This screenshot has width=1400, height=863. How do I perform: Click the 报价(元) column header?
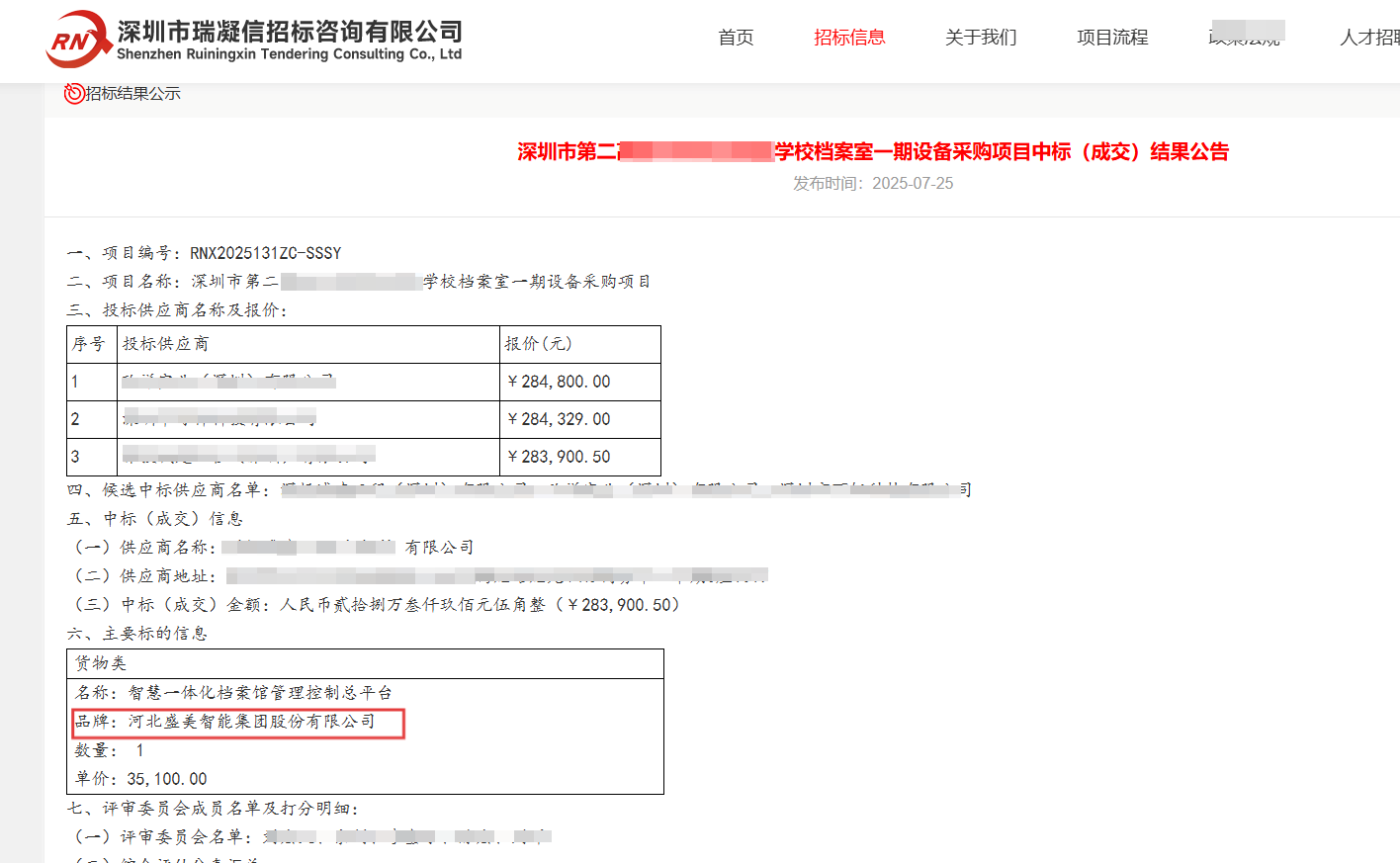point(538,344)
